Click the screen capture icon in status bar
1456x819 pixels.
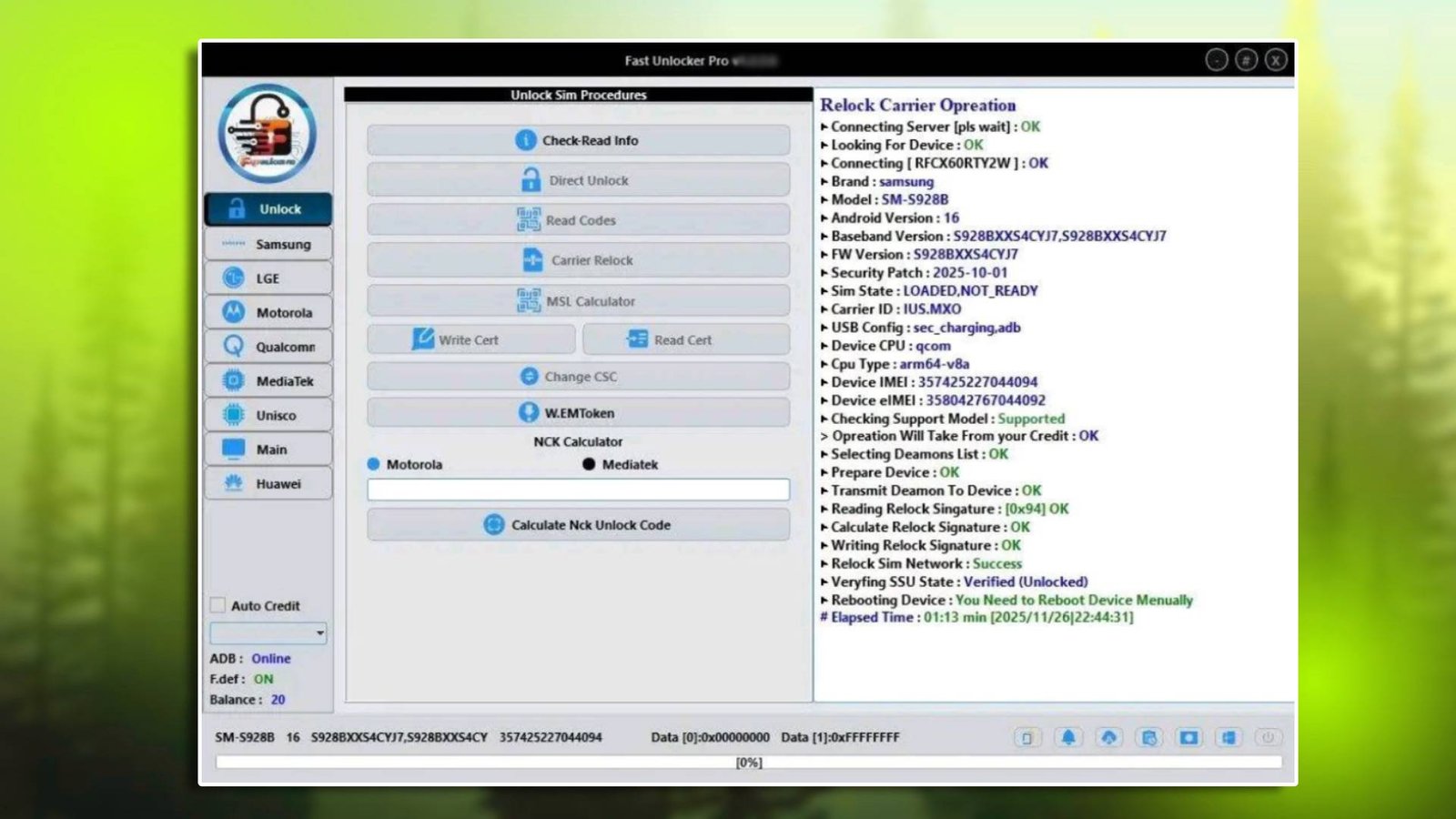click(x=1190, y=738)
